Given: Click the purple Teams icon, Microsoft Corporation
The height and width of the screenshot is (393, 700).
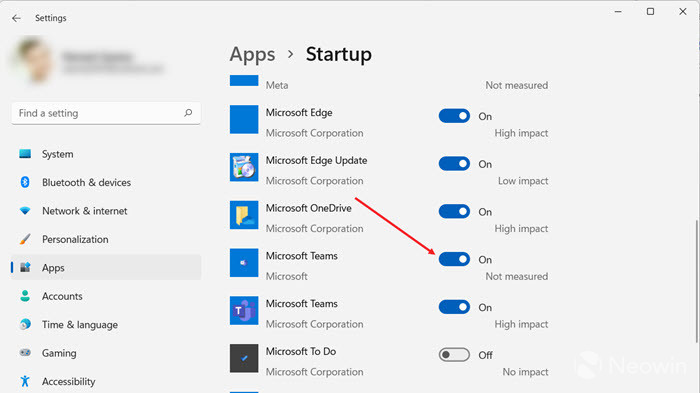Looking at the screenshot, I should click(x=244, y=310).
